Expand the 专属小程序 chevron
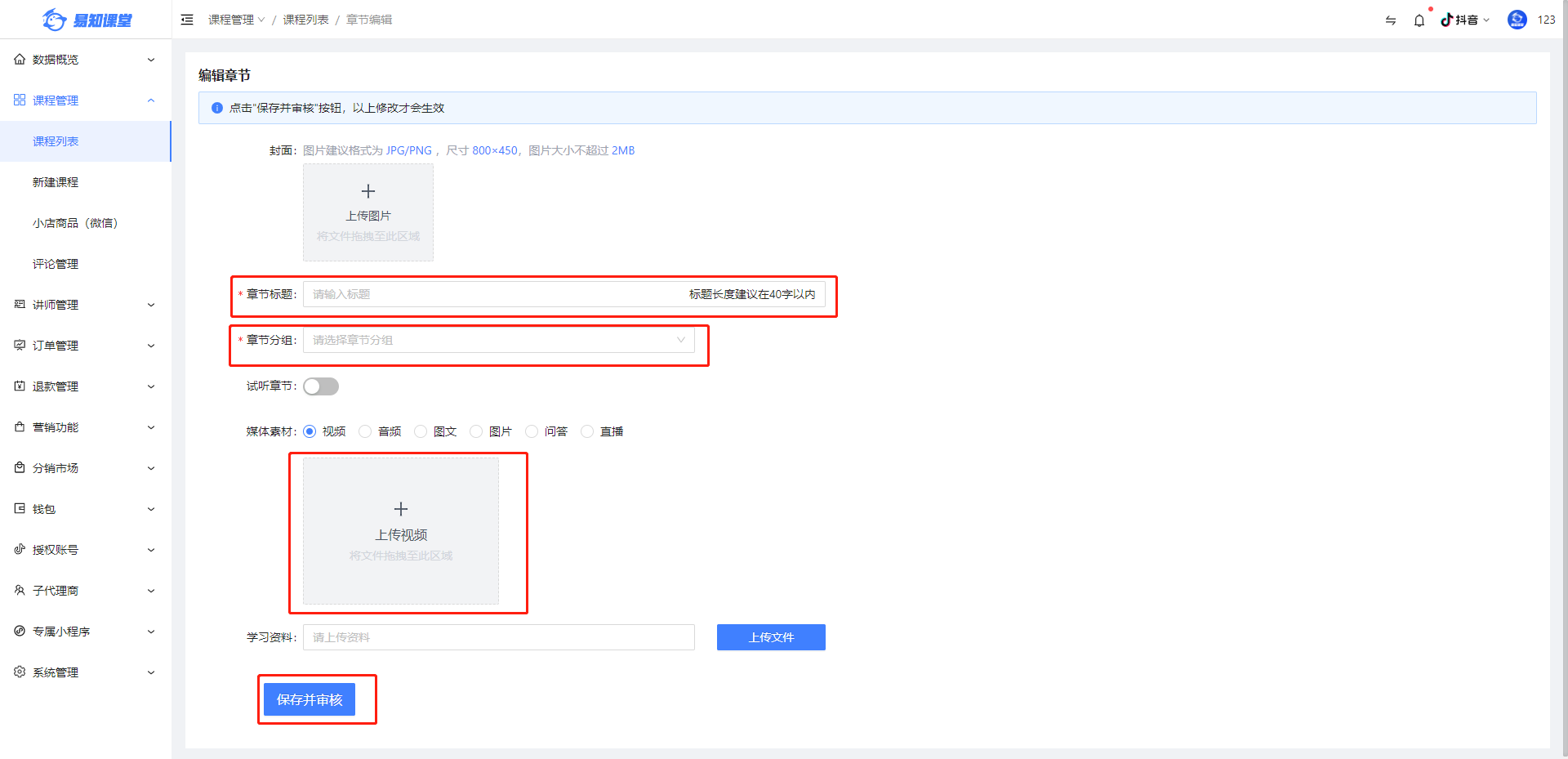1568x759 pixels. coord(151,632)
